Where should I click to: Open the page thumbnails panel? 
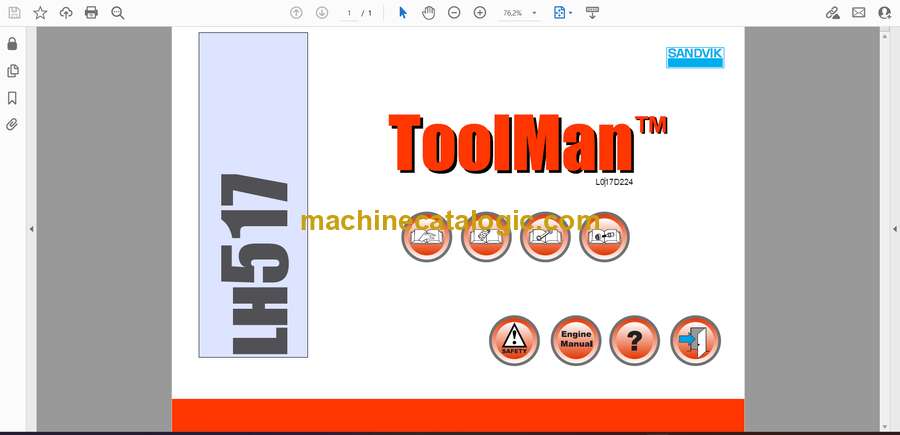click(12, 71)
